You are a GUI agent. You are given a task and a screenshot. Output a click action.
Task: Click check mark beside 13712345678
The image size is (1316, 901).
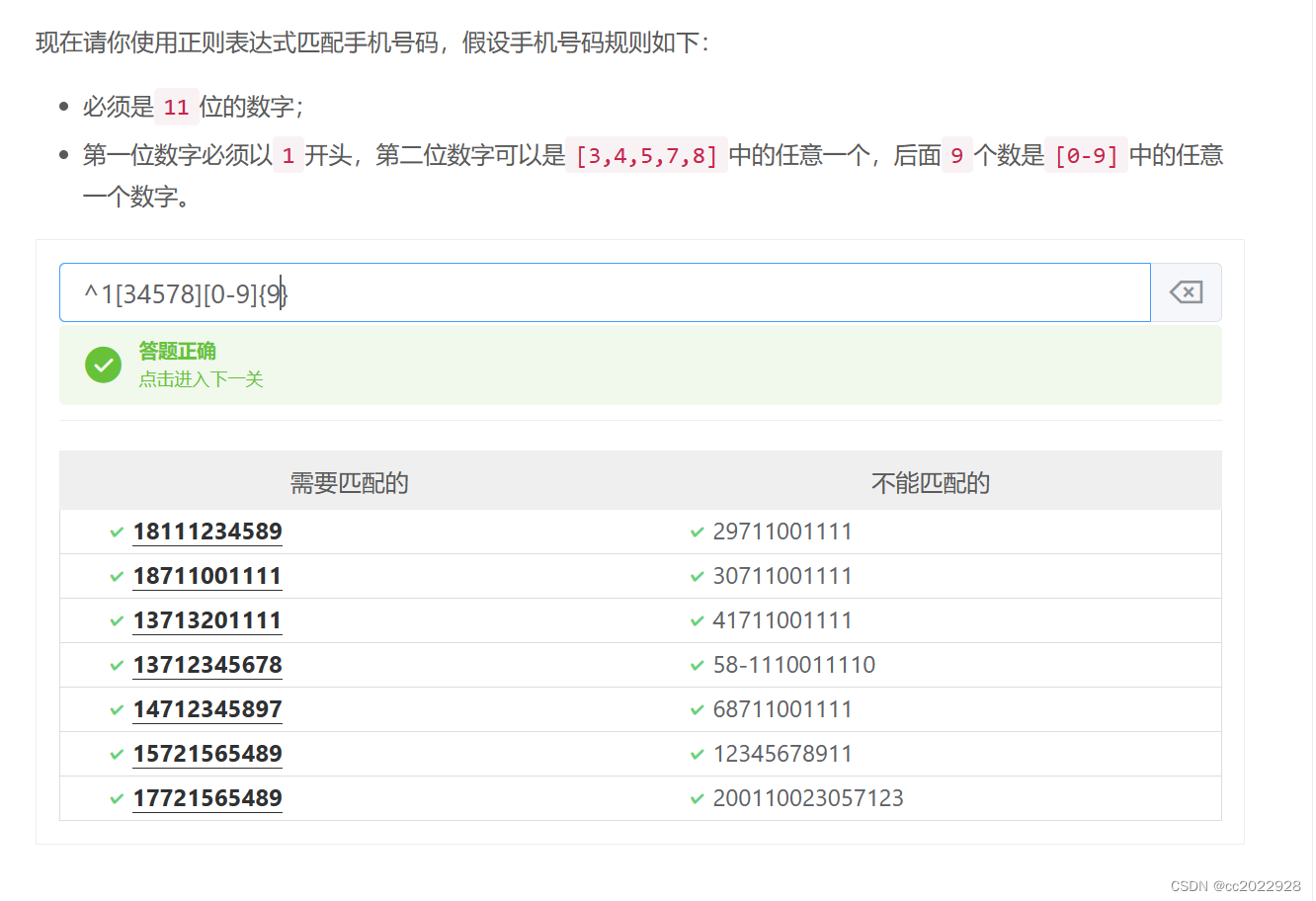coord(117,666)
